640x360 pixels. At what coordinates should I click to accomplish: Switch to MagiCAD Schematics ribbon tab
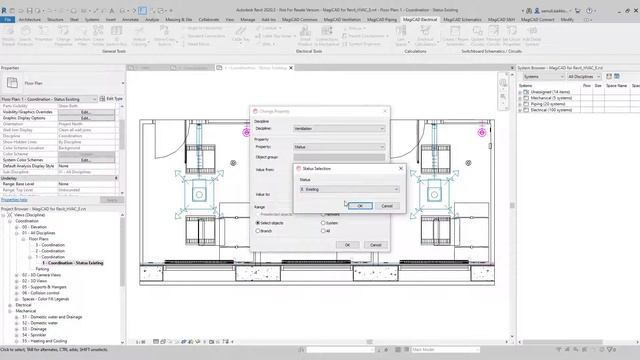pos(462,20)
